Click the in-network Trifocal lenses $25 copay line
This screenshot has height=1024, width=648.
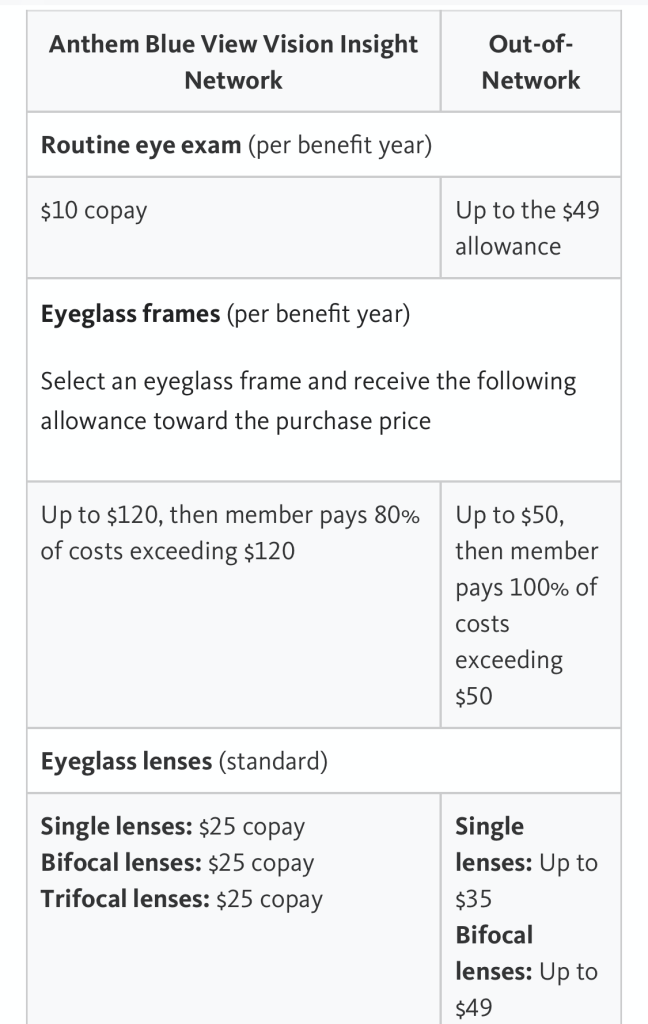click(x=181, y=899)
